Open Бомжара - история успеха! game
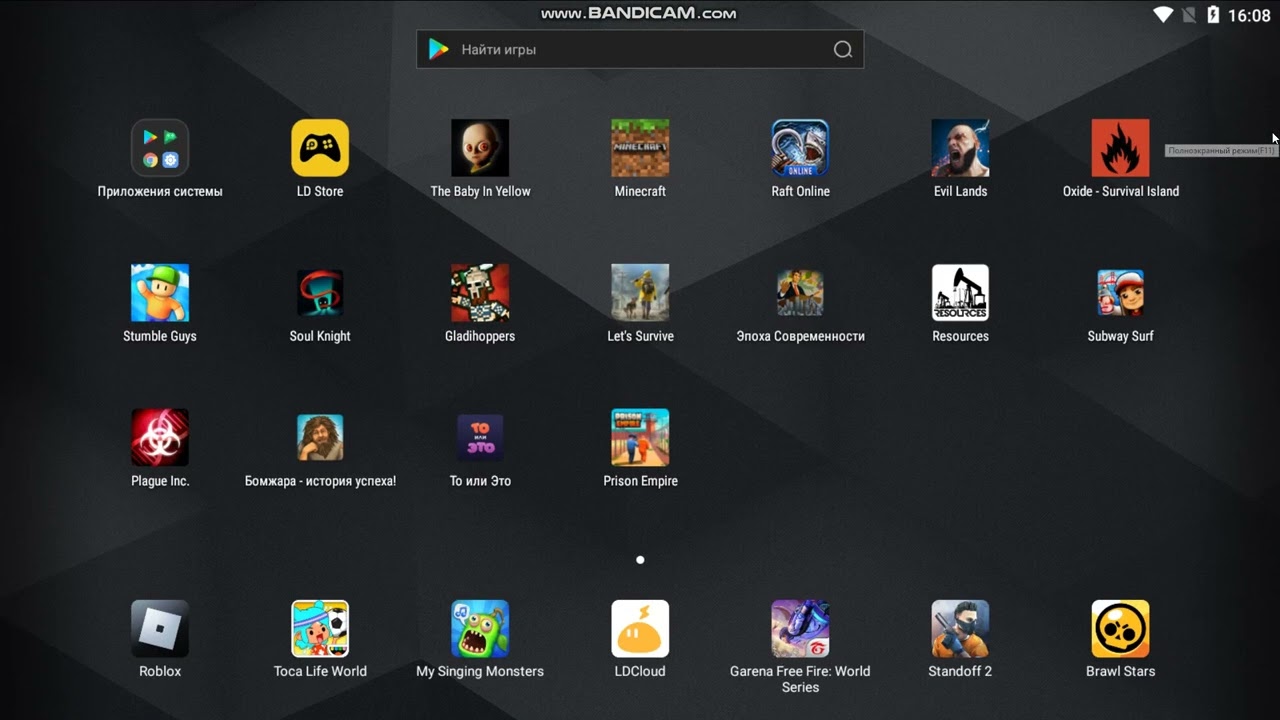 320,438
